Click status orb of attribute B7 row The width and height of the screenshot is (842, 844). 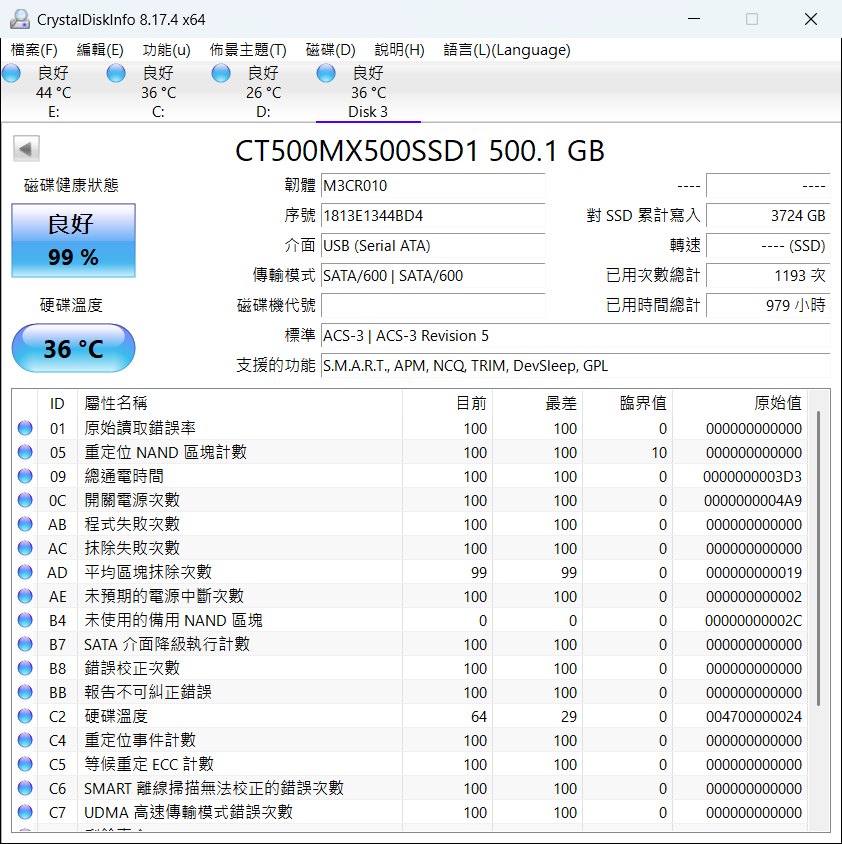[x=25, y=644]
